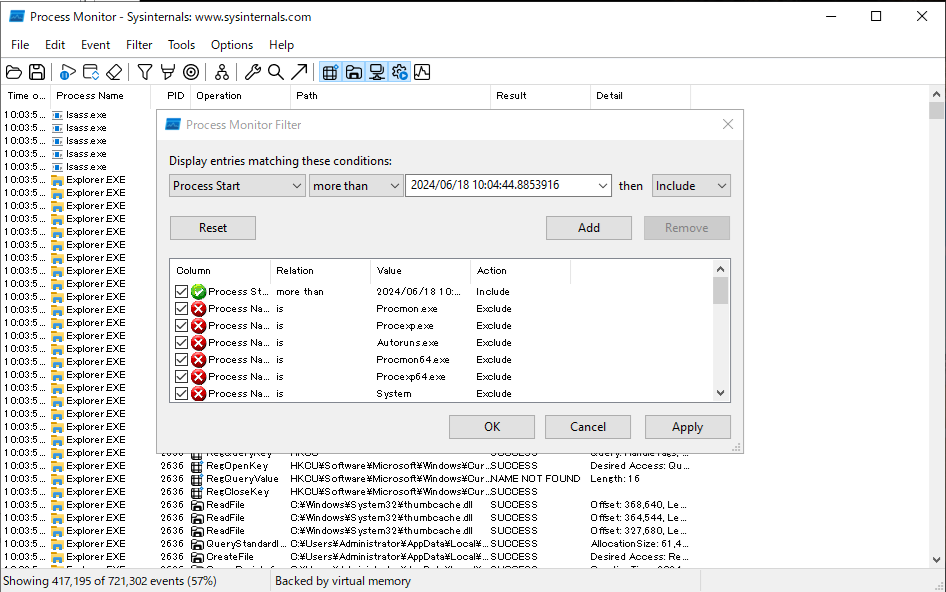This screenshot has width=946, height=592.
Task: Uncheck the Process Start include filter rule
Action: pyautogui.click(x=182, y=291)
